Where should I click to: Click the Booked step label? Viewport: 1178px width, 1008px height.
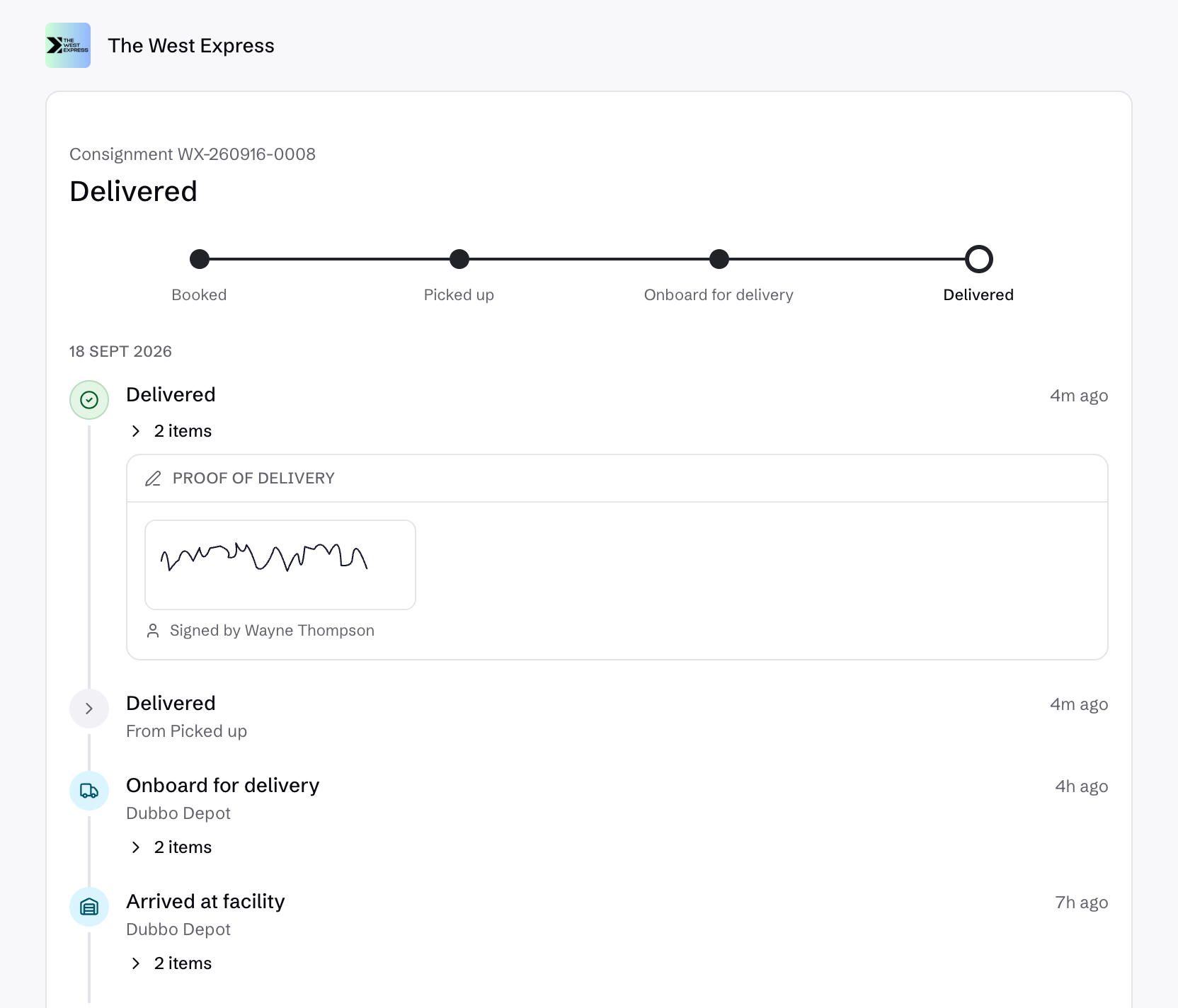199,295
